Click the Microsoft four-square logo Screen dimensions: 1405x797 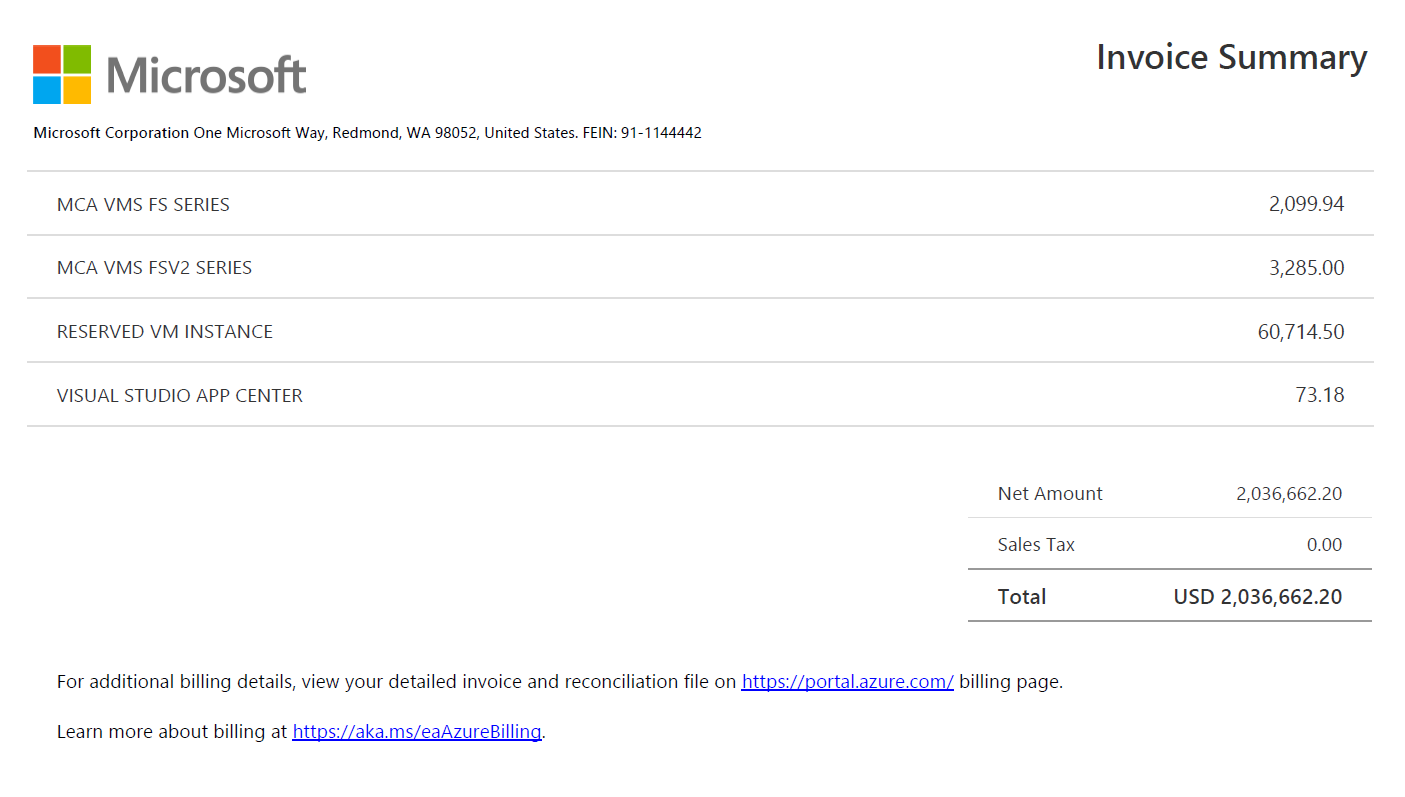click(x=62, y=74)
